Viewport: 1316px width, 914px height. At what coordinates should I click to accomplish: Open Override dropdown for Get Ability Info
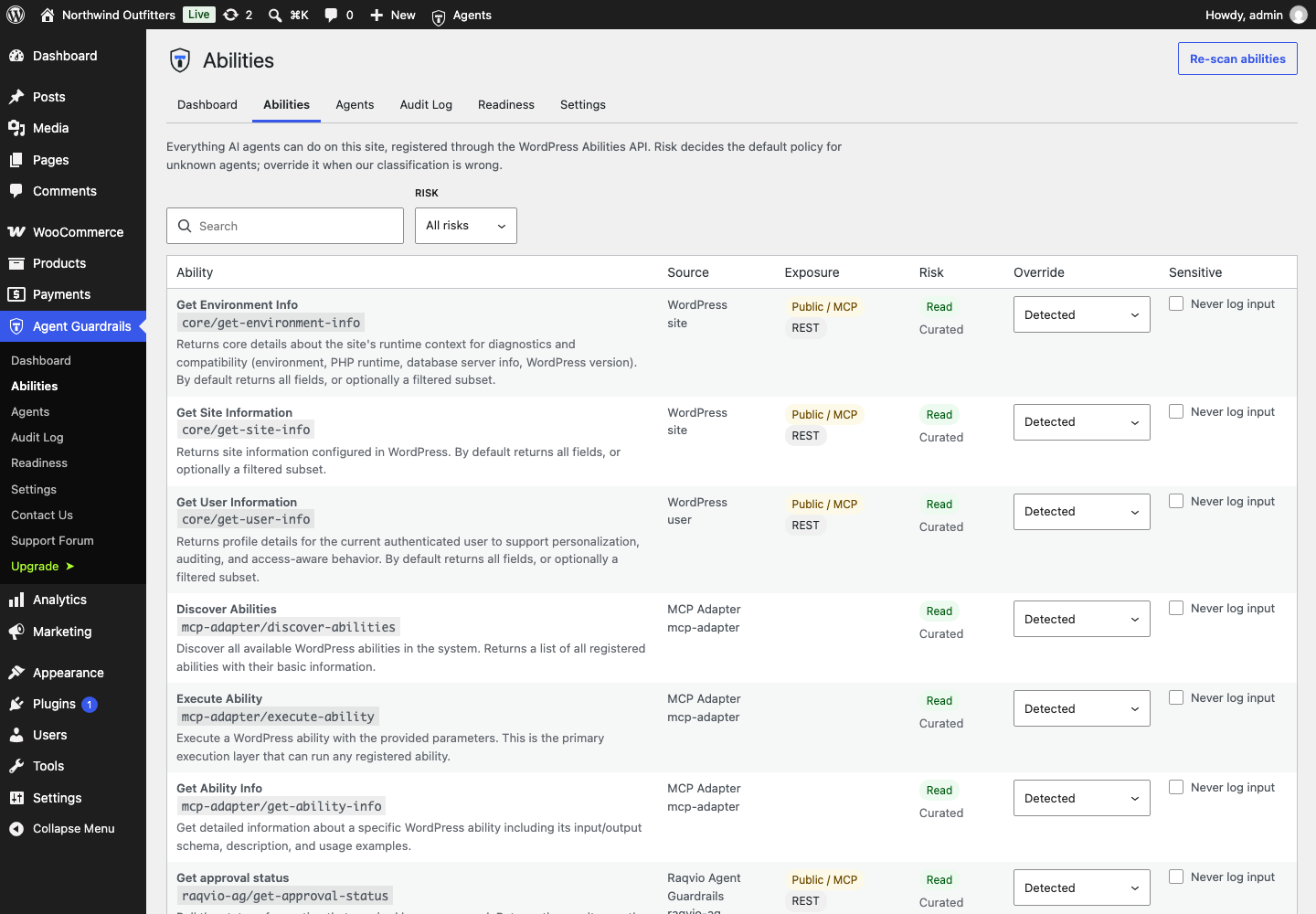(x=1081, y=798)
